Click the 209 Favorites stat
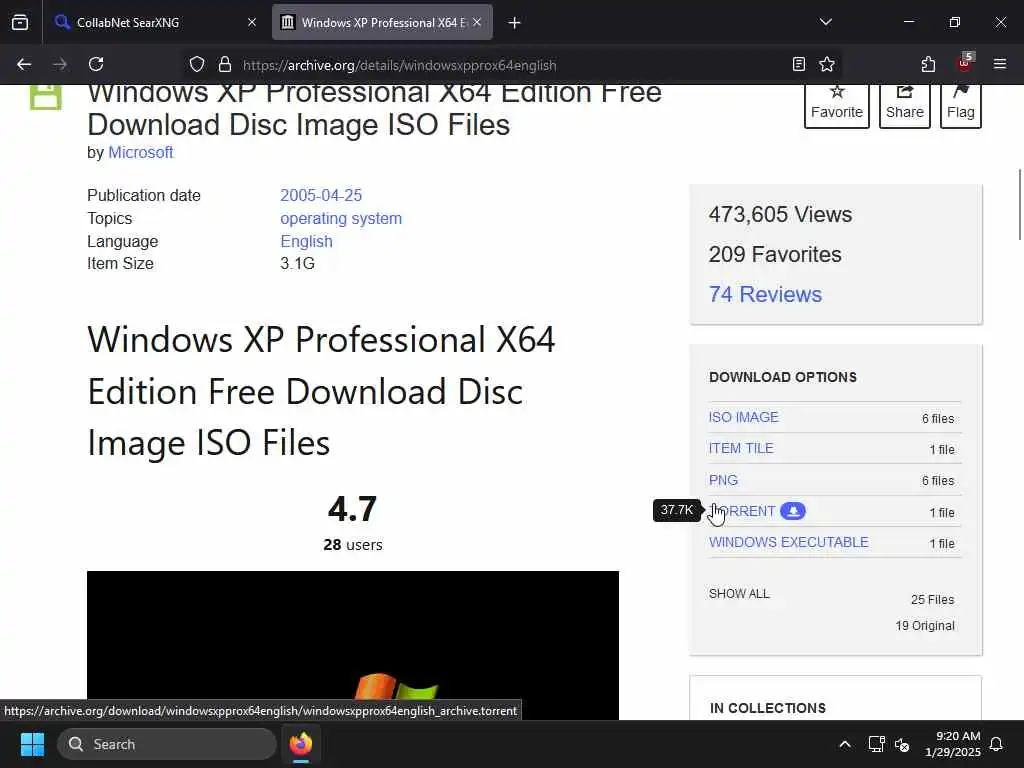This screenshot has height=768, width=1024. click(x=775, y=255)
